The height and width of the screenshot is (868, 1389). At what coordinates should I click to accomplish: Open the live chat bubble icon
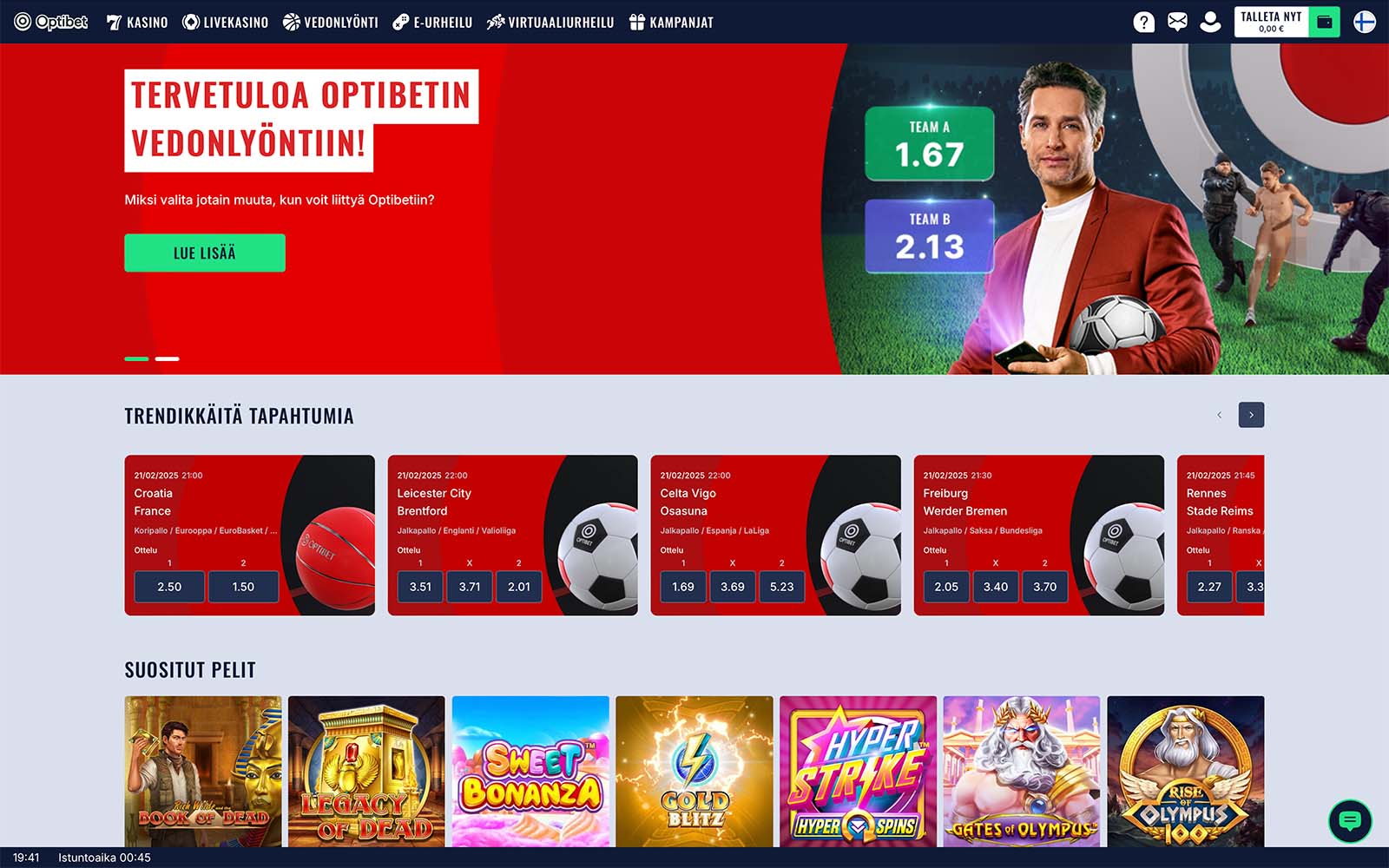1350,820
